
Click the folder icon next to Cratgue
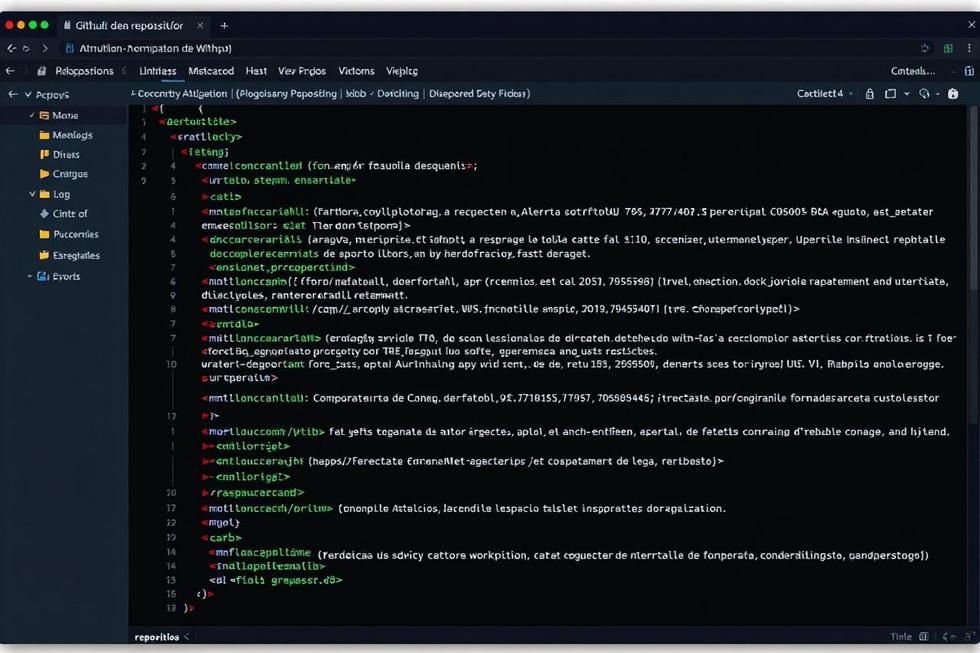click(44, 174)
